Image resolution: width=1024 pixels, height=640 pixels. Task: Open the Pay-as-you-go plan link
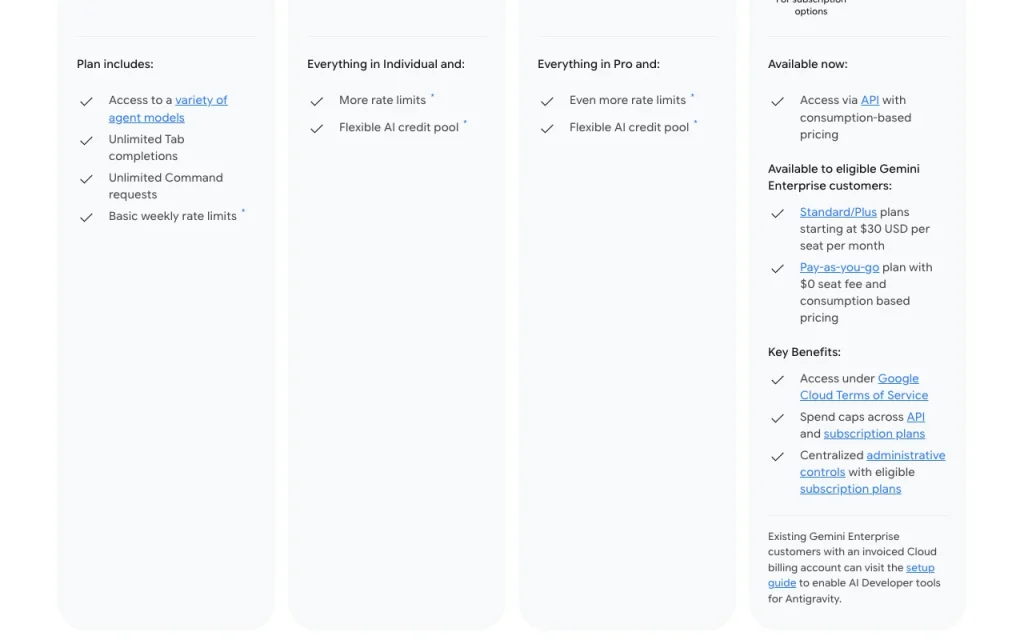[x=839, y=267]
